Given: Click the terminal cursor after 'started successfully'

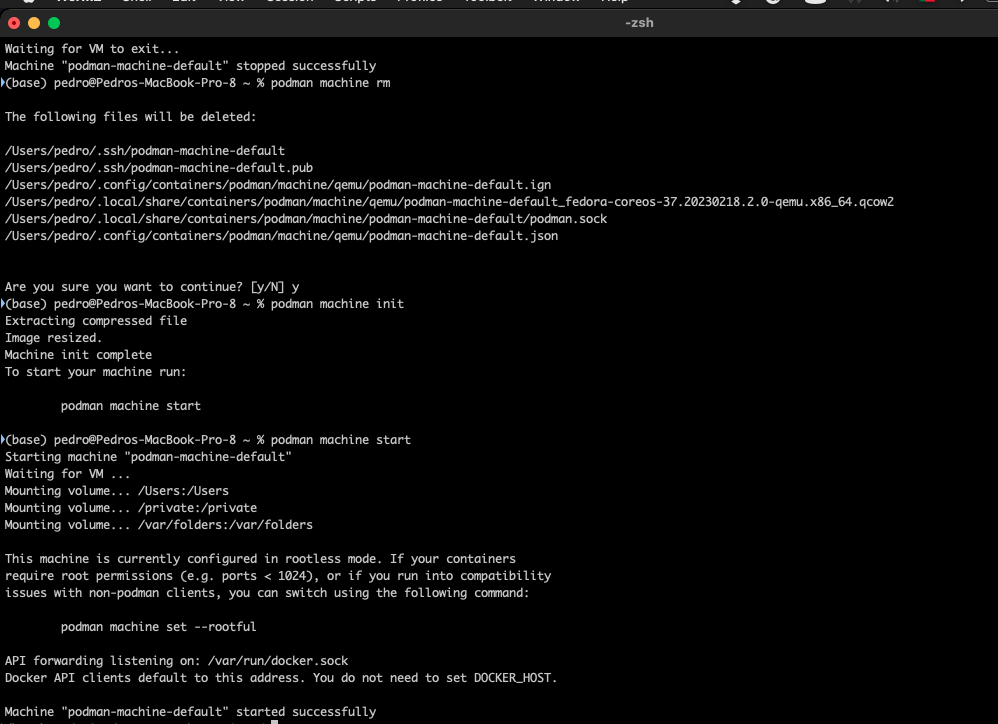Looking at the screenshot, I should (274, 718).
